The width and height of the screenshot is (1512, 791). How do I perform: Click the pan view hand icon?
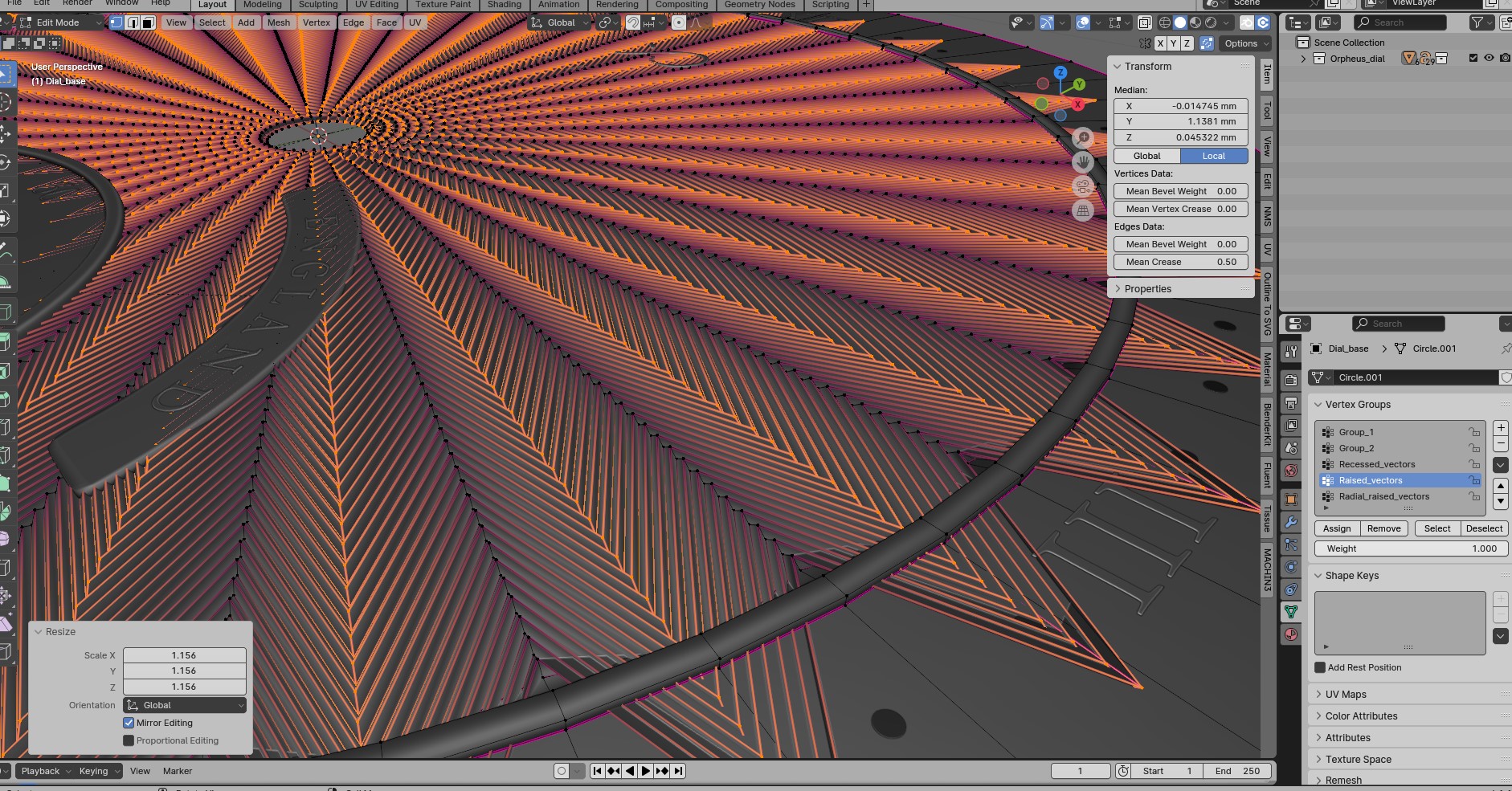click(x=1083, y=162)
